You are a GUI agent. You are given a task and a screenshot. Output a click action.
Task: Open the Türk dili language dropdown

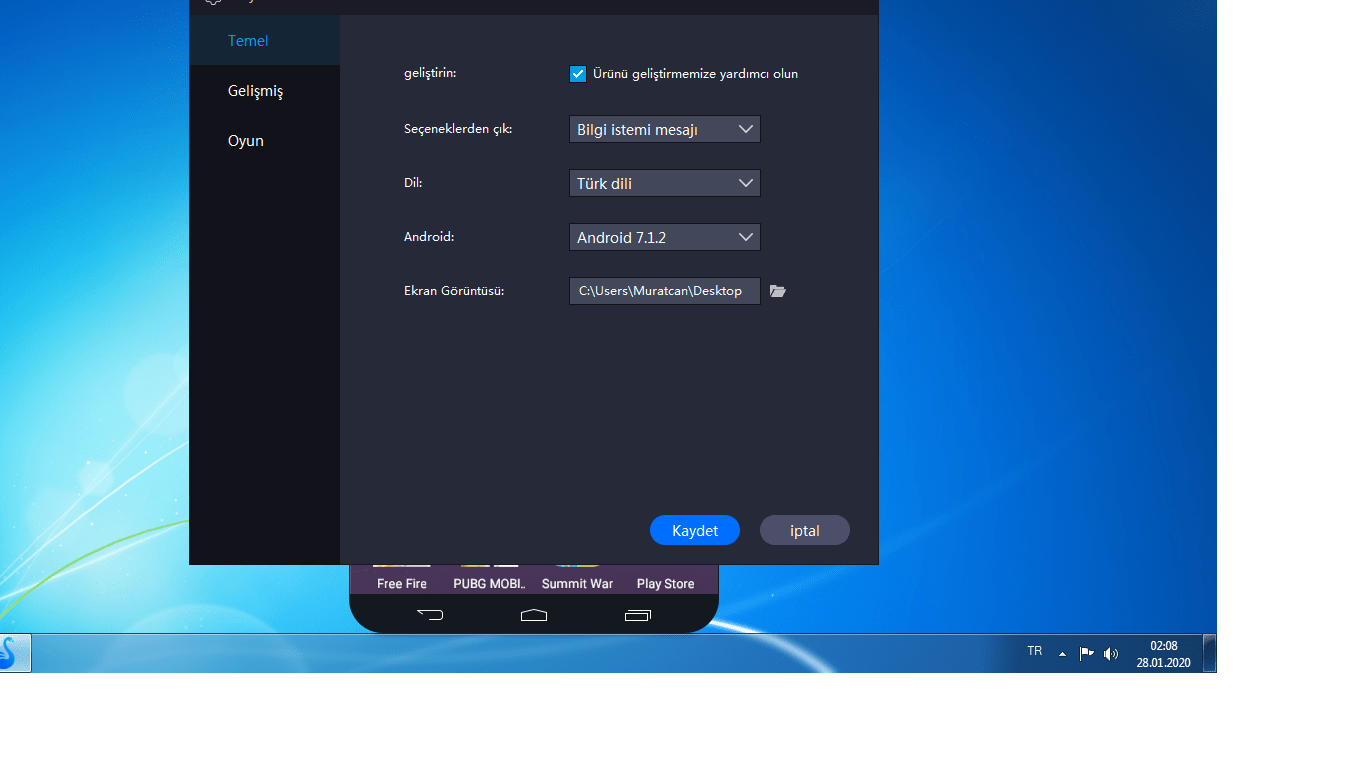tap(665, 183)
